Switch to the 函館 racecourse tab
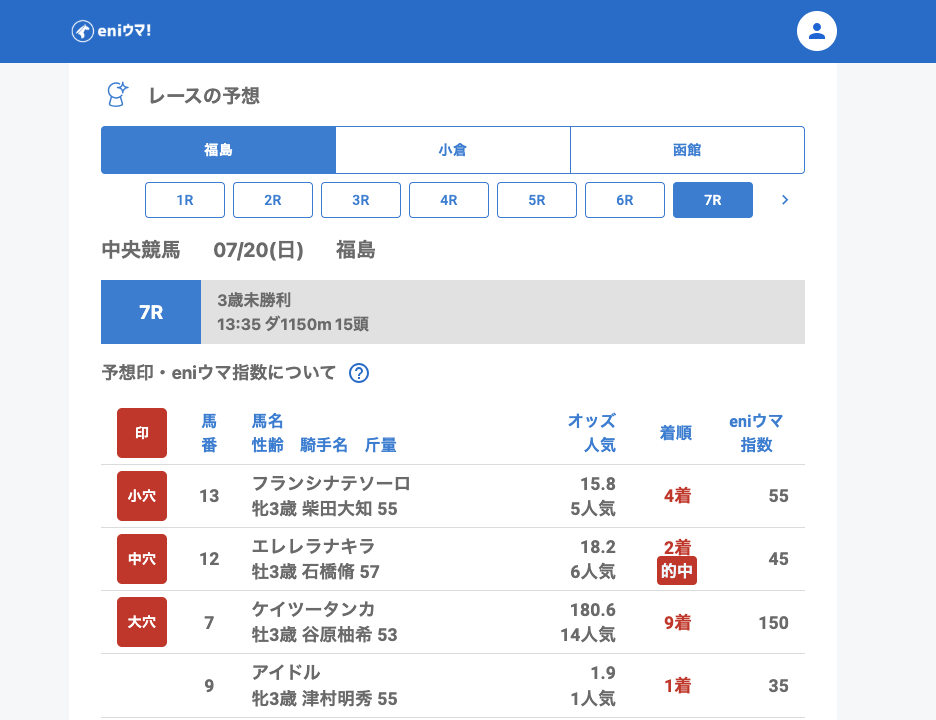The width and height of the screenshot is (936, 720). click(x=687, y=150)
